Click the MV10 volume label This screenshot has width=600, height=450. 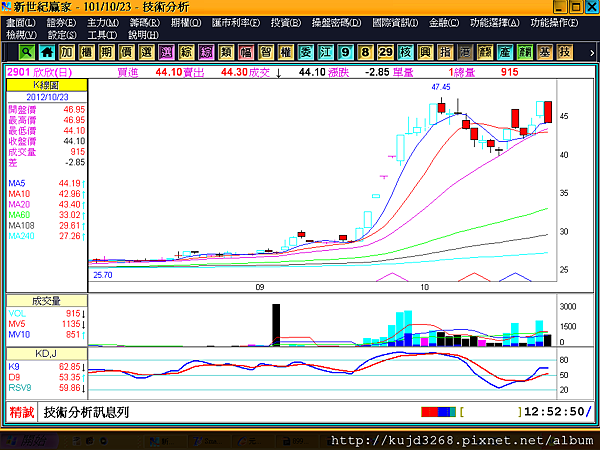pyautogui.click(x=19, y=334)
